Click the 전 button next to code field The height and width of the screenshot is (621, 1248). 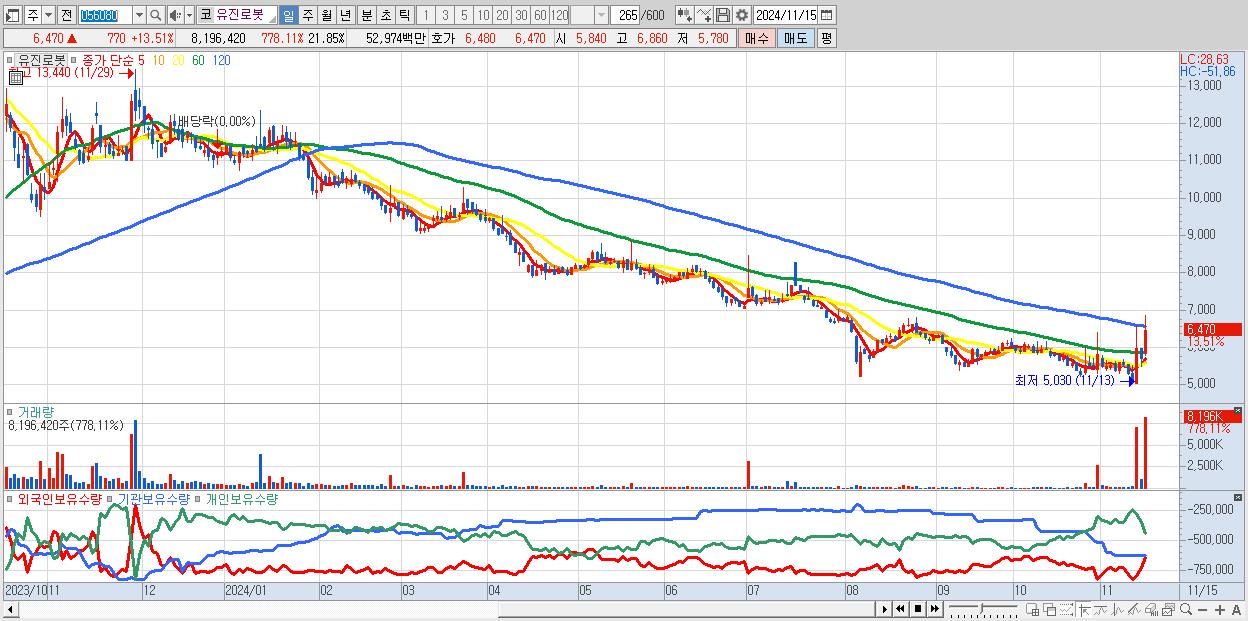pos(67,16)
